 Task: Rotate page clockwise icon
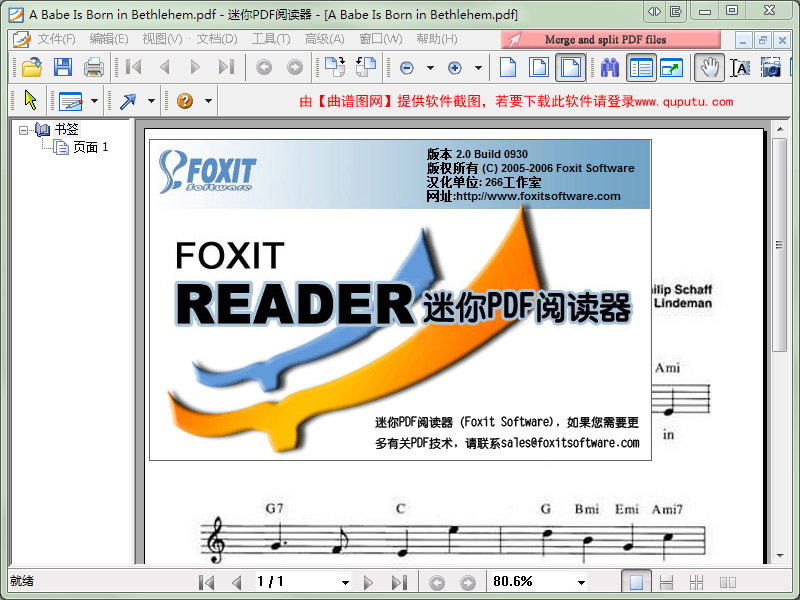pos(335,67)
